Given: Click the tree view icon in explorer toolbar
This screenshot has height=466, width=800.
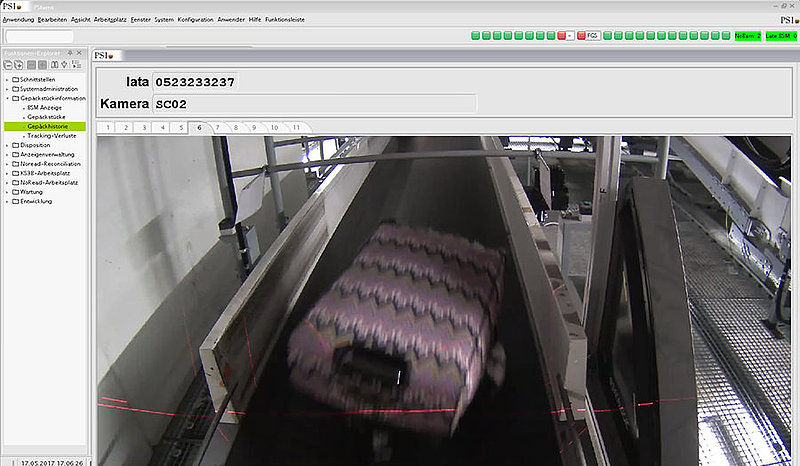Looking at the screenshot, I should 75,64.
